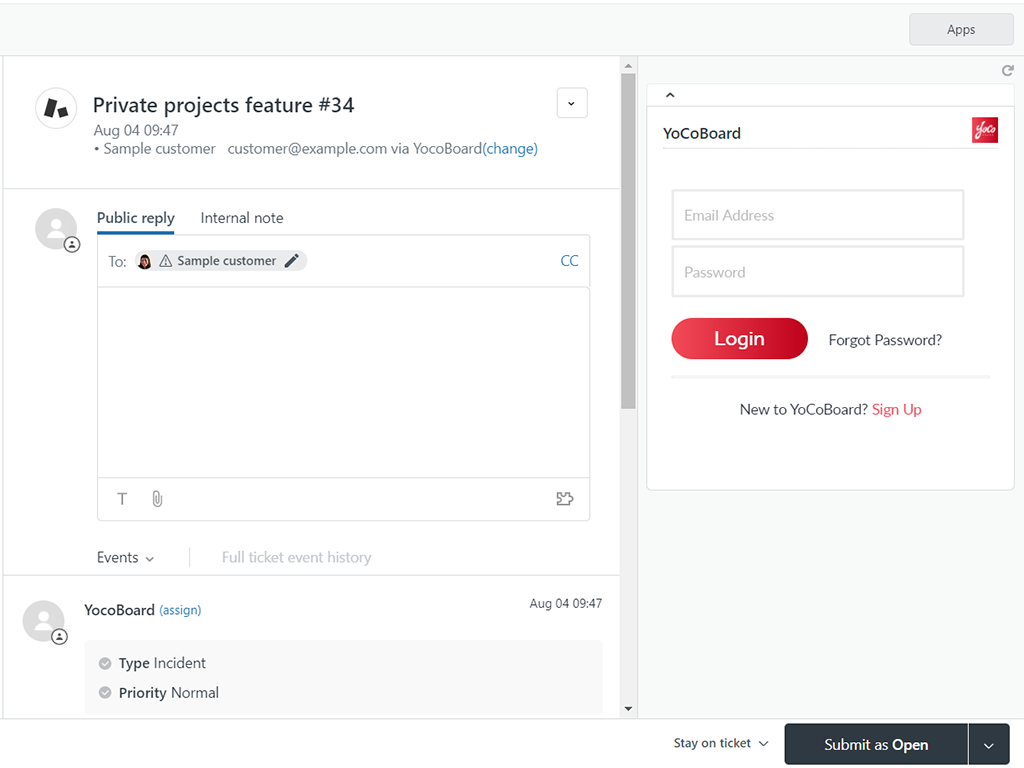This screenshot has width=1024, height=768.
Task: Click the Forgot Password link
Action: point(885,340)
